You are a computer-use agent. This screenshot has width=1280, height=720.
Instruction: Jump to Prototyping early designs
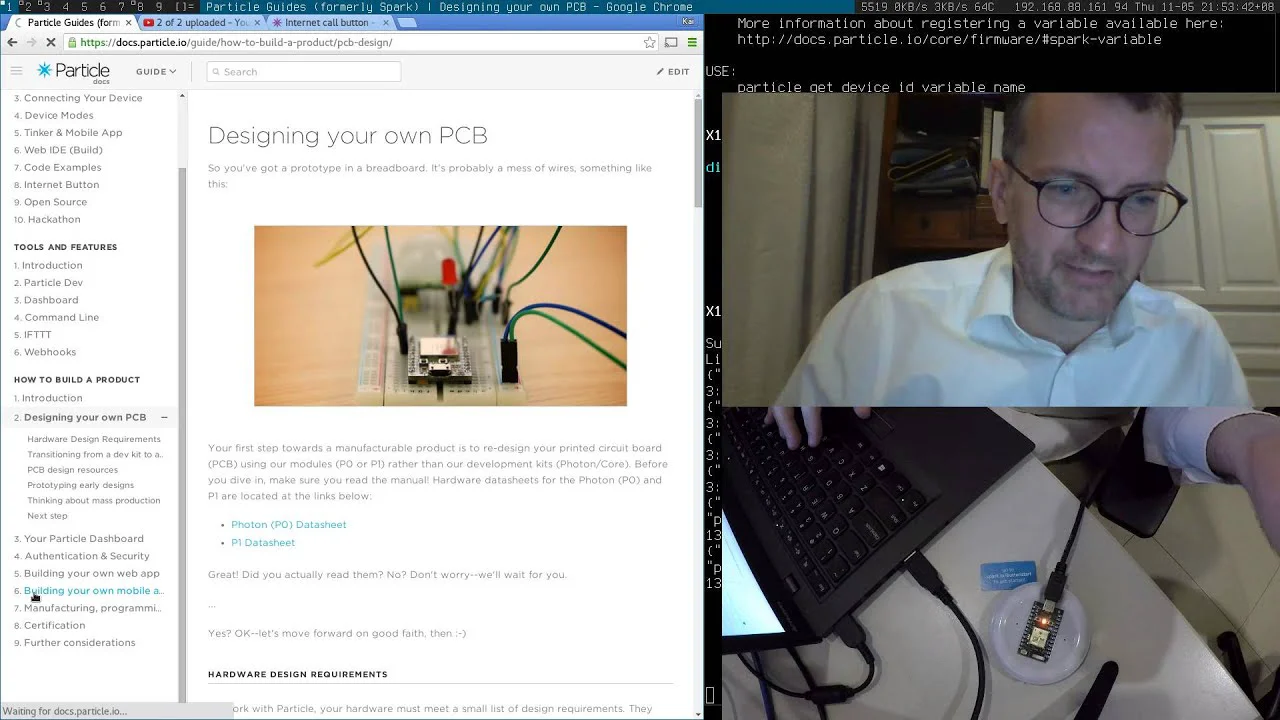pos(80,485)
